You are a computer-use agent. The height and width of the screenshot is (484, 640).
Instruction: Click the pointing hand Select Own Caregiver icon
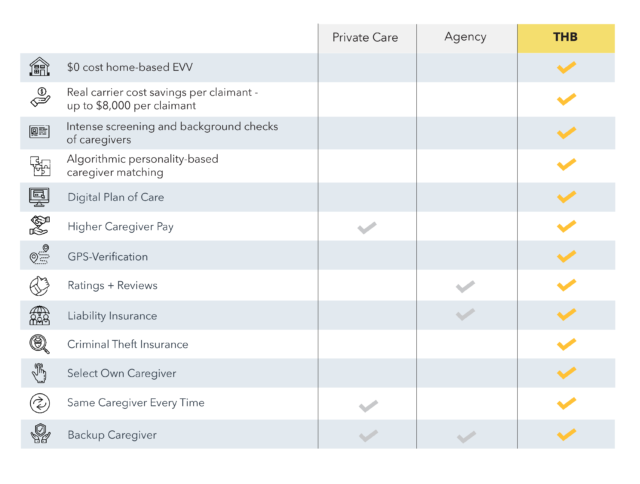39,373
